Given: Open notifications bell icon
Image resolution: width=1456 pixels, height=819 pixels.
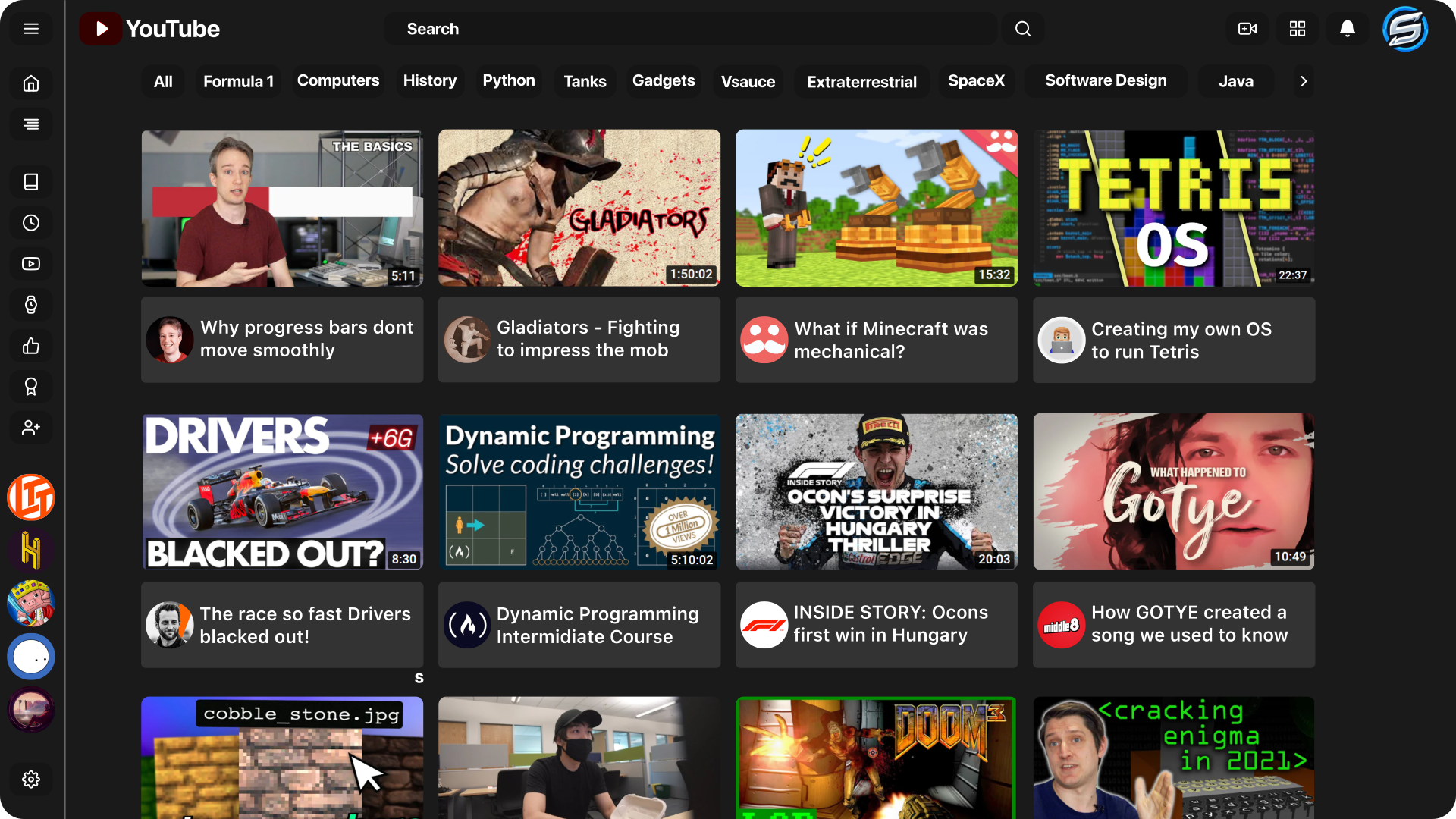Looking at the screenshot, I should pos(1348,29).
